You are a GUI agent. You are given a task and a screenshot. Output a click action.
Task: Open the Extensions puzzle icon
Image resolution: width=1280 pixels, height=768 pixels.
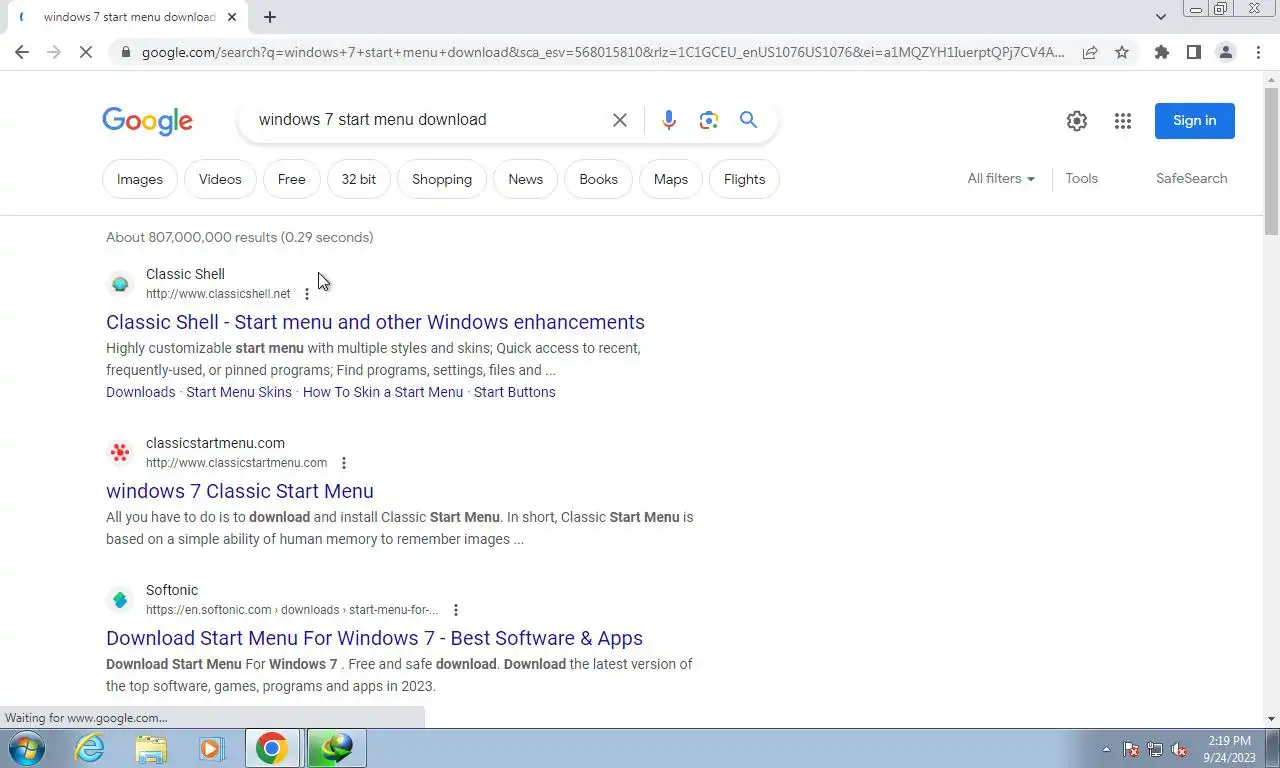coord(1161,52)
